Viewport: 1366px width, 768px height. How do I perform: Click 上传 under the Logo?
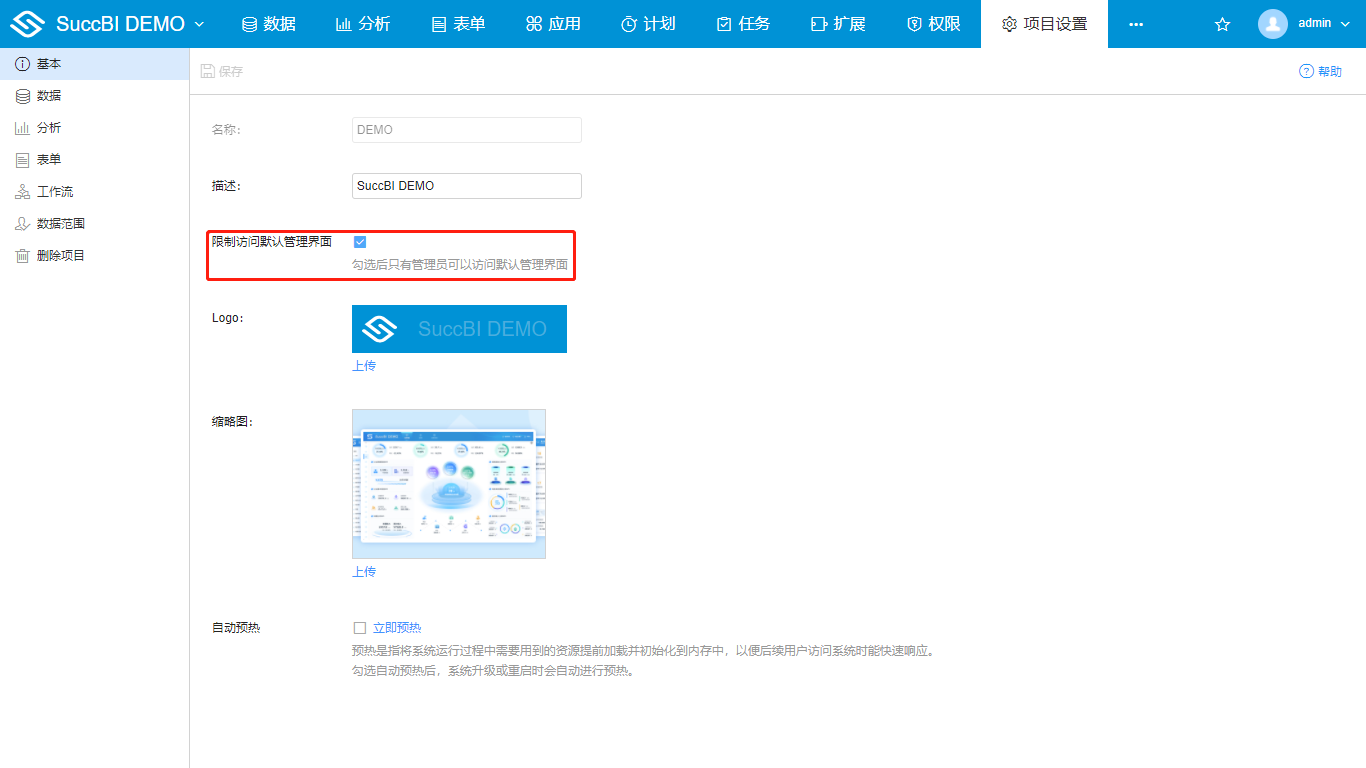pyautogui.click(x=364, y=366)
